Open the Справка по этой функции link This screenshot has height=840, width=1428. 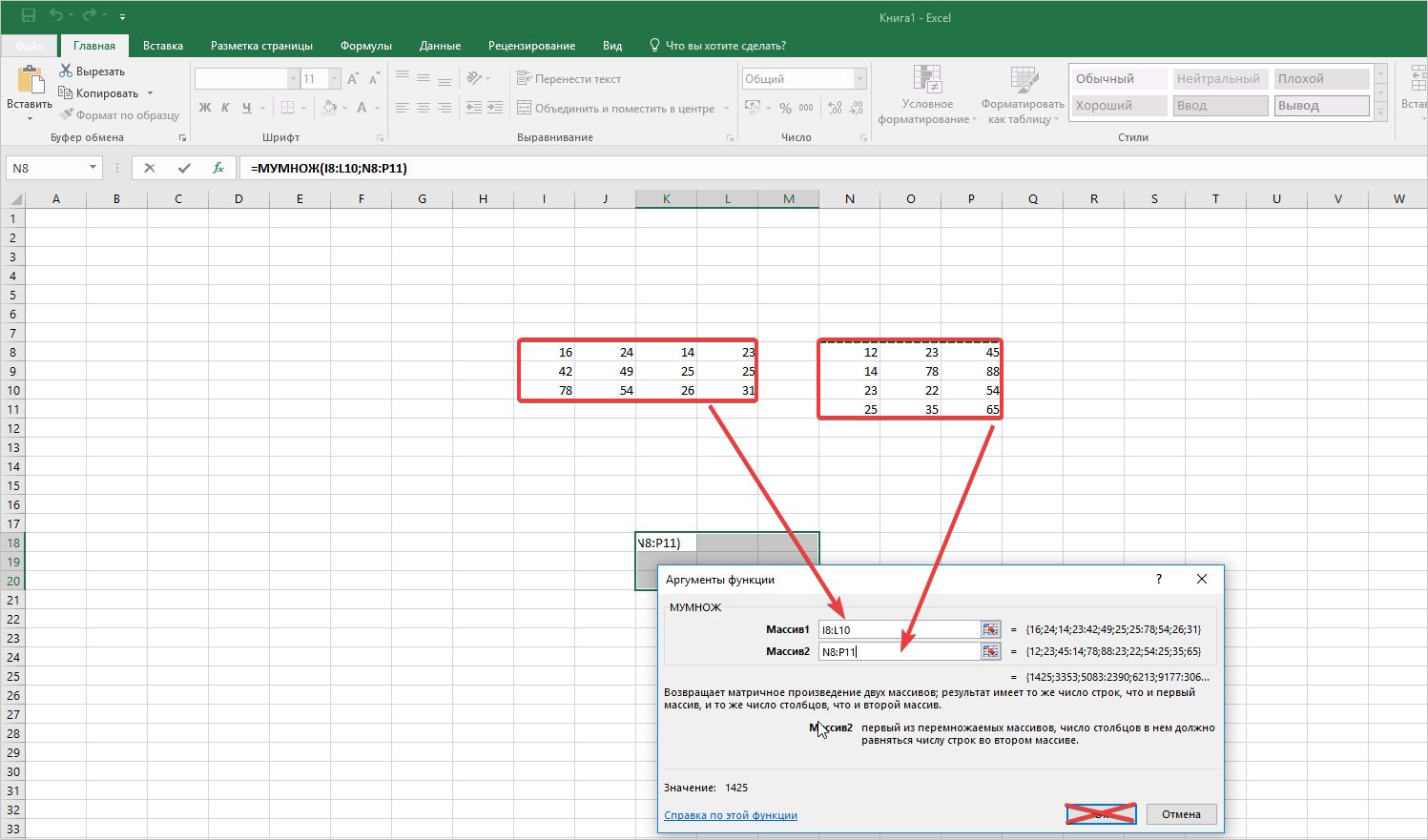pyautogui.click(x=731, y=815)
